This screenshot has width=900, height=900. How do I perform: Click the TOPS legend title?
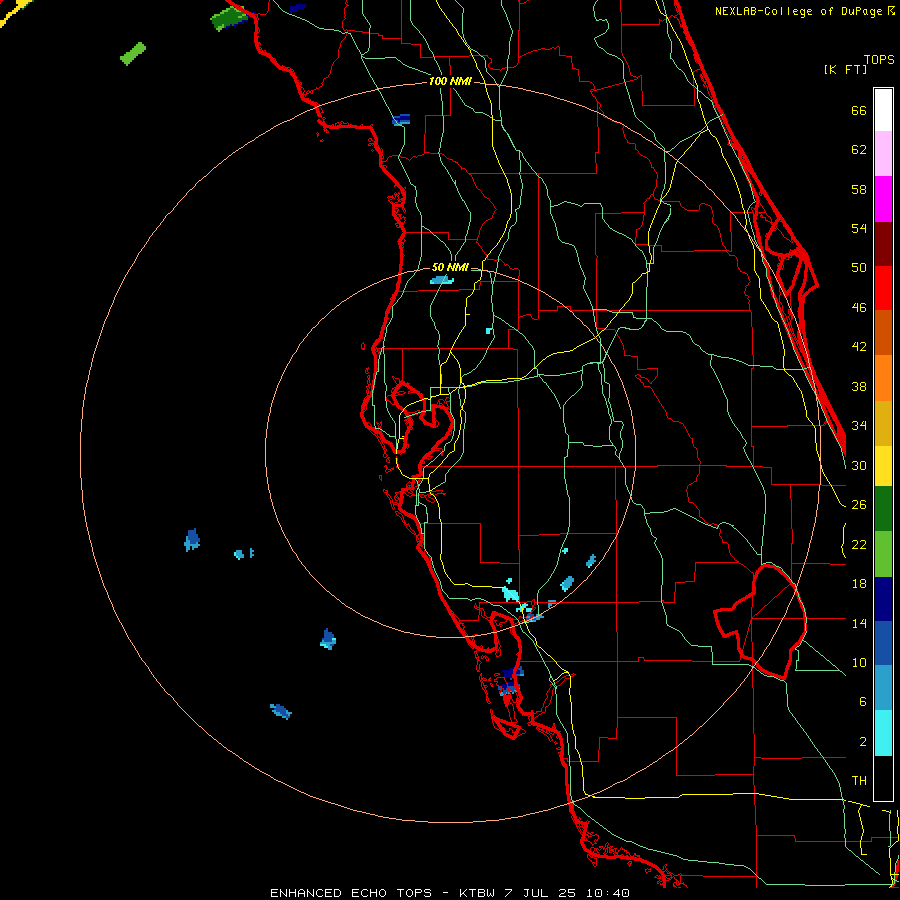point(879,59)
